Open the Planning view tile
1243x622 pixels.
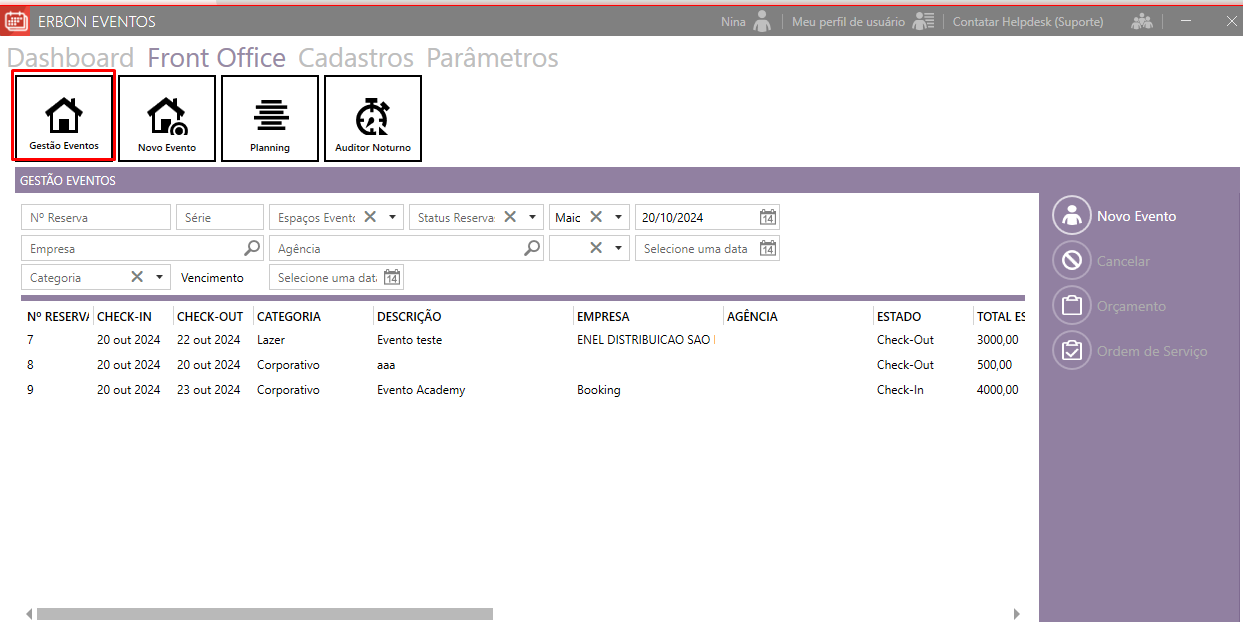[270, 118]
